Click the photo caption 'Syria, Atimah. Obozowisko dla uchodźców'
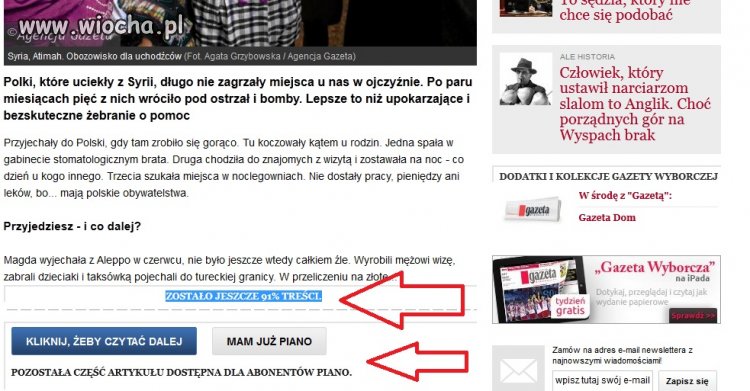 [95, 56]
